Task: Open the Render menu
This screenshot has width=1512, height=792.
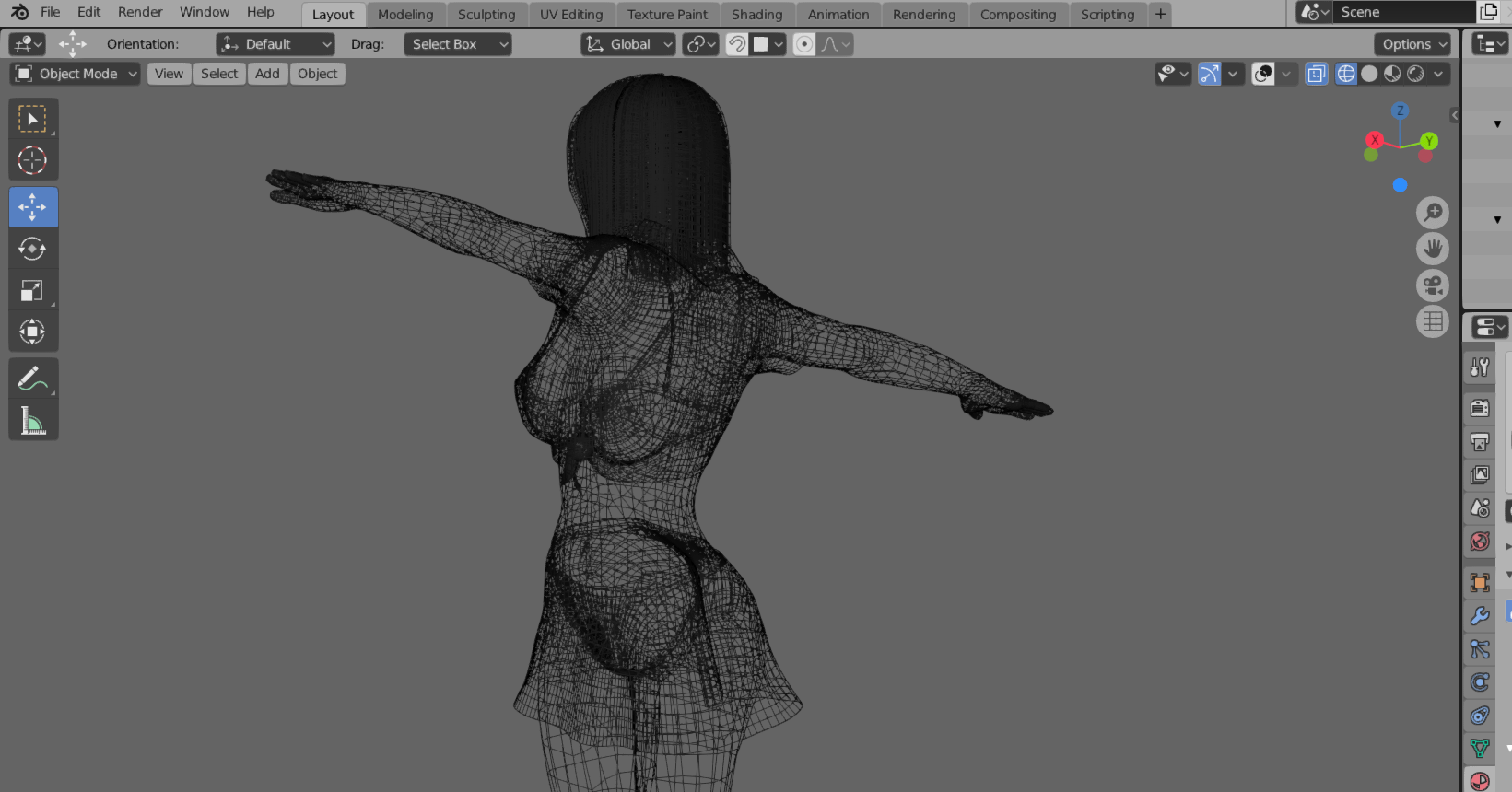Action: coord(140,12)
